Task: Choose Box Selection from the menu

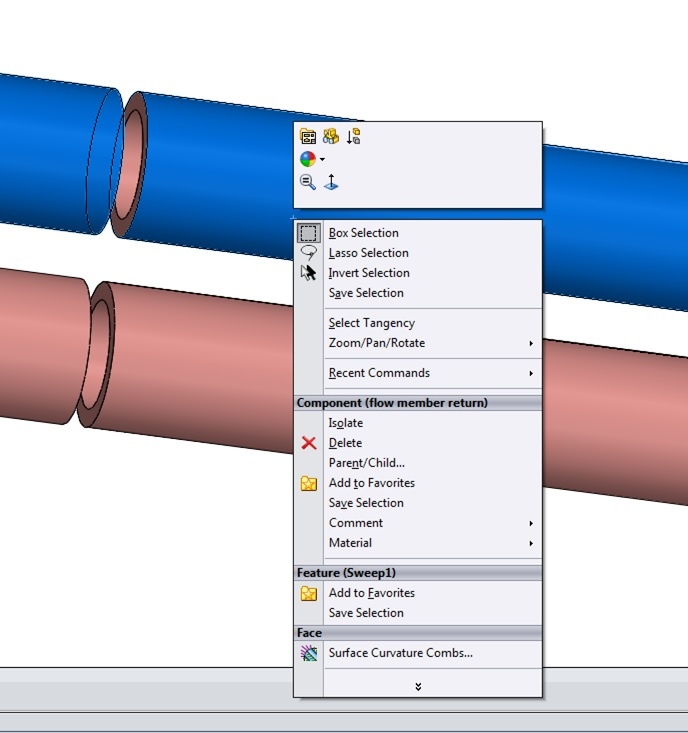Action: pos(364,233)
